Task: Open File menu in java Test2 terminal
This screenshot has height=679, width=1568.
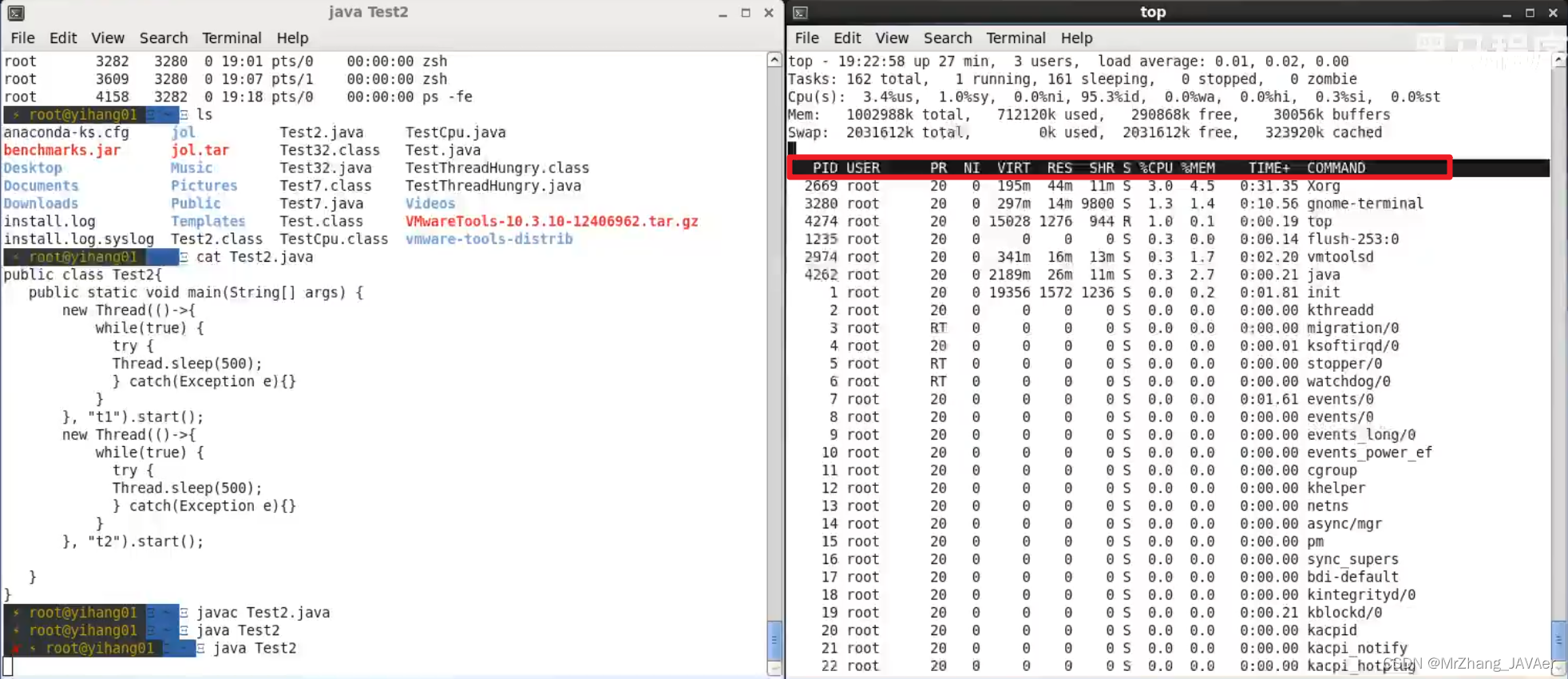Action: (22, 38)
